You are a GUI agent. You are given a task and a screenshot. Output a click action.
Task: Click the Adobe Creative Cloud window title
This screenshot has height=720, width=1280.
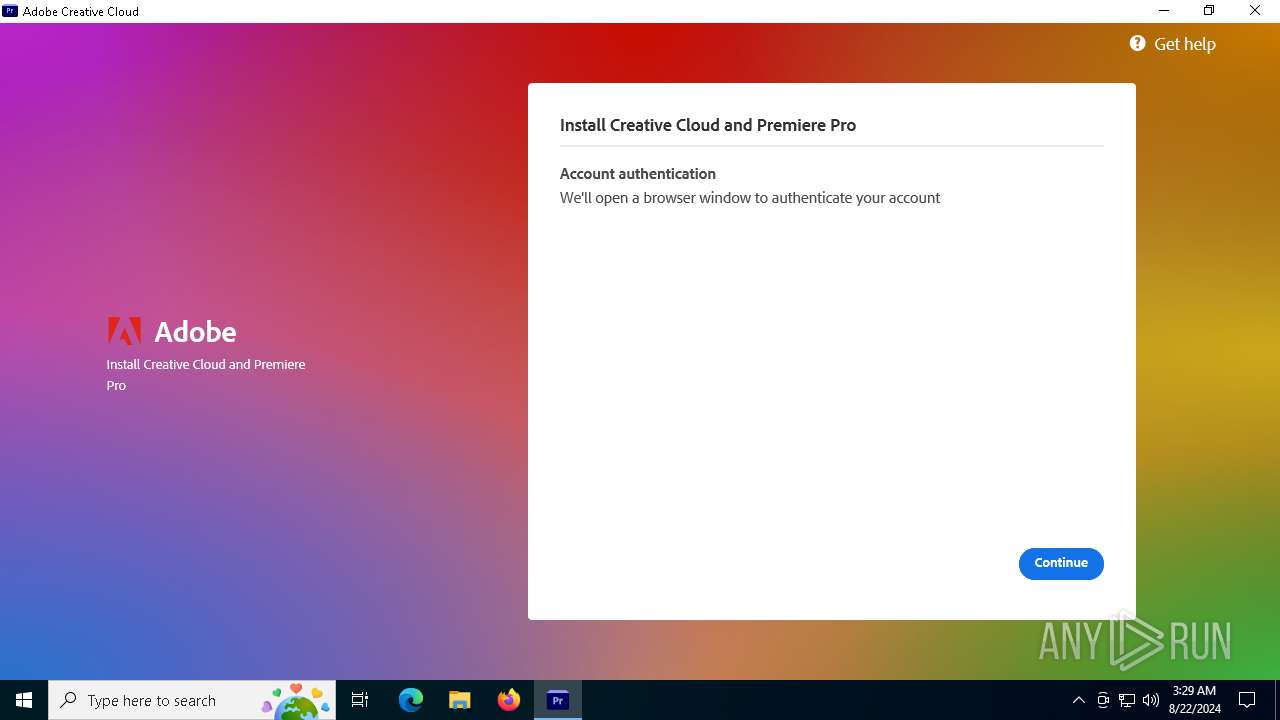(81, 12)
